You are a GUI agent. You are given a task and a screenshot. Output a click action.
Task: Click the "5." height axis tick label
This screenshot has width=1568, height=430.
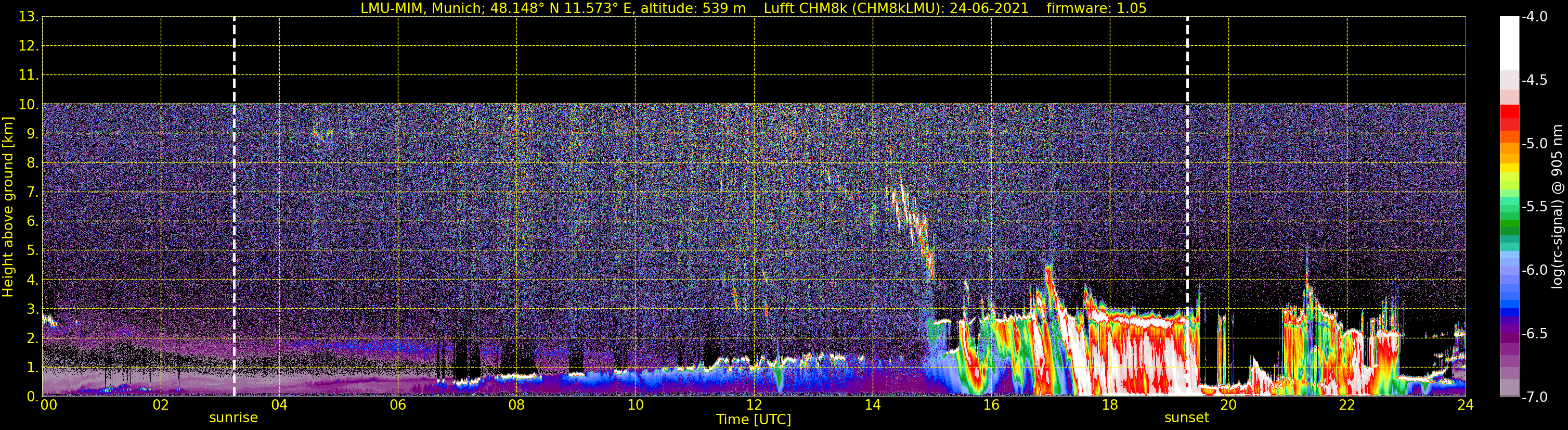coord(32,251)
